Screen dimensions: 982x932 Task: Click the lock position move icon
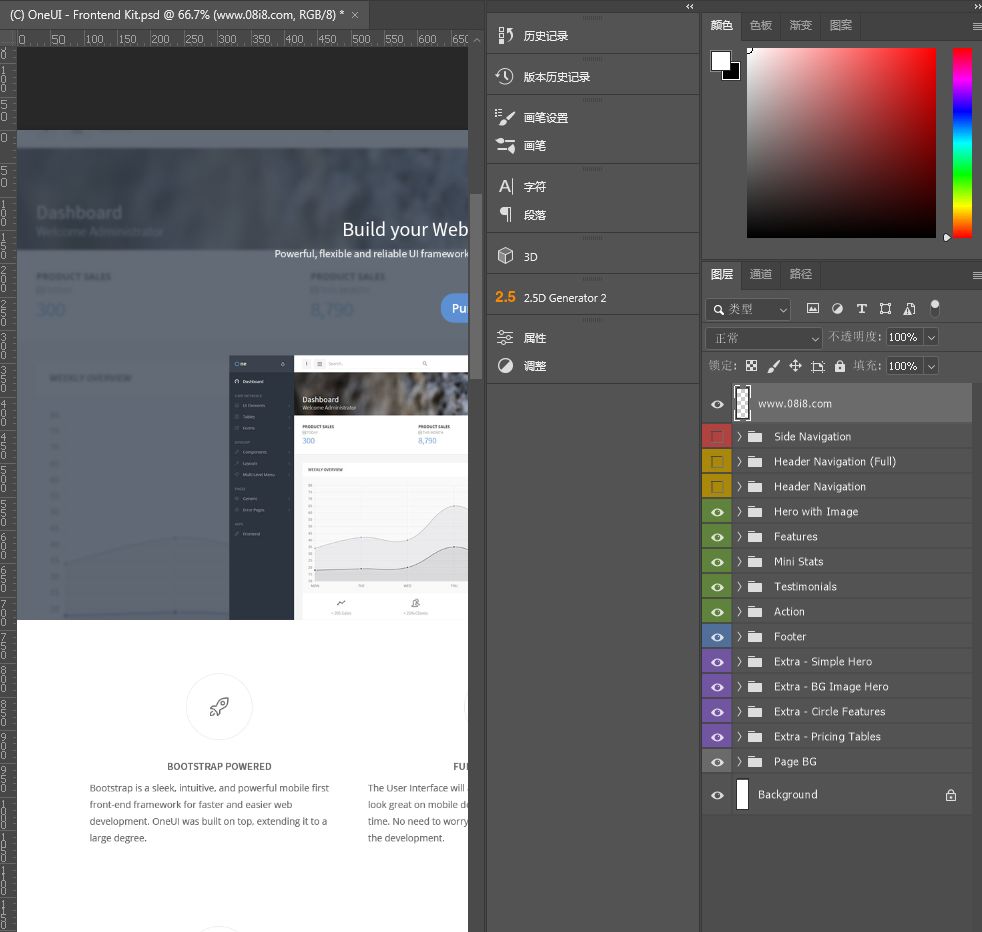pos(795,366)
